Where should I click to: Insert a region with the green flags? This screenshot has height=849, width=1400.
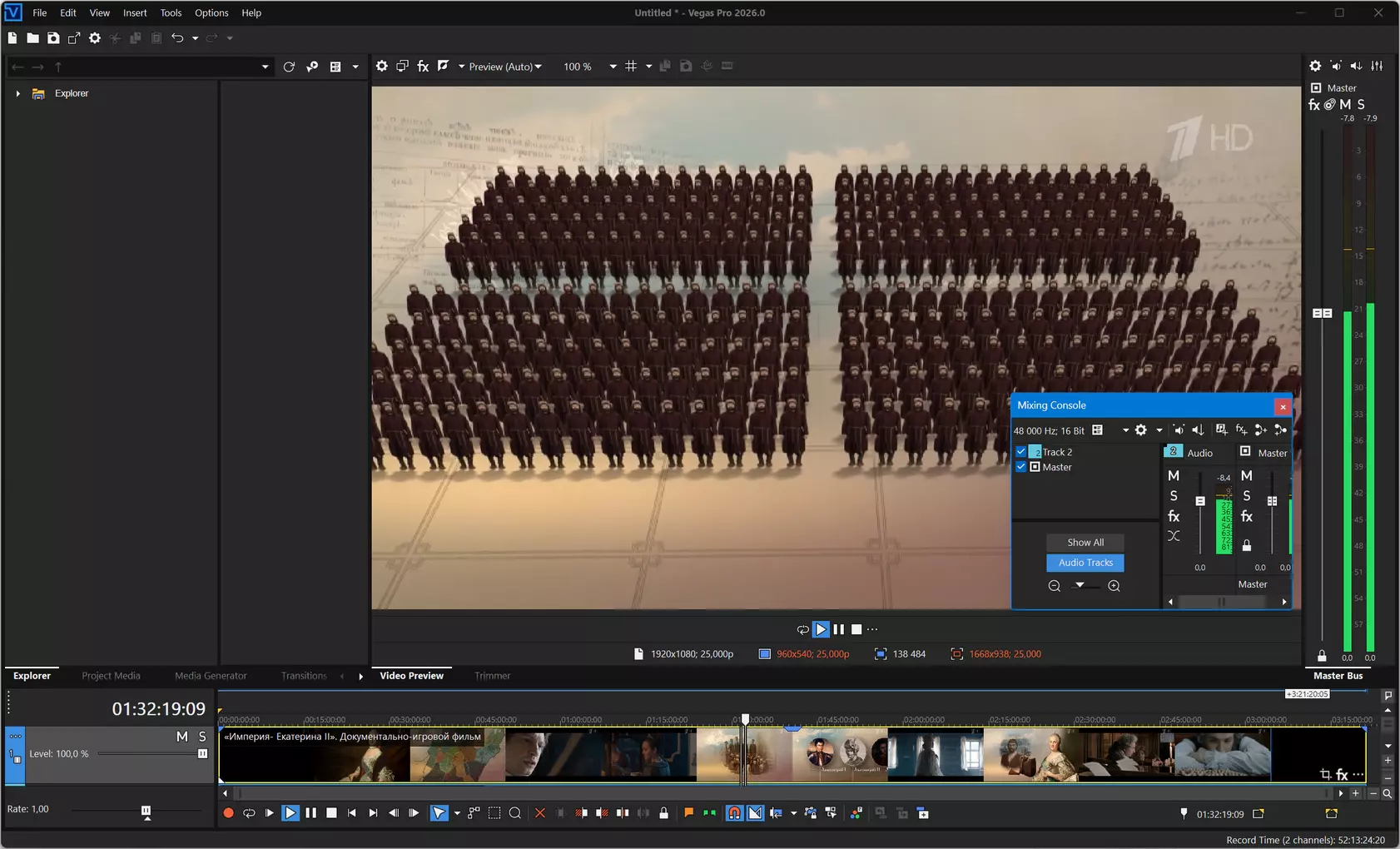tap(709, 813)
